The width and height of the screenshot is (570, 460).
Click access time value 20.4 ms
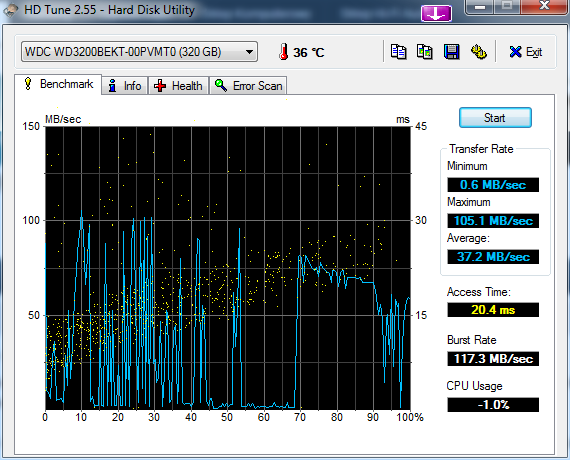tap(493, 310)
